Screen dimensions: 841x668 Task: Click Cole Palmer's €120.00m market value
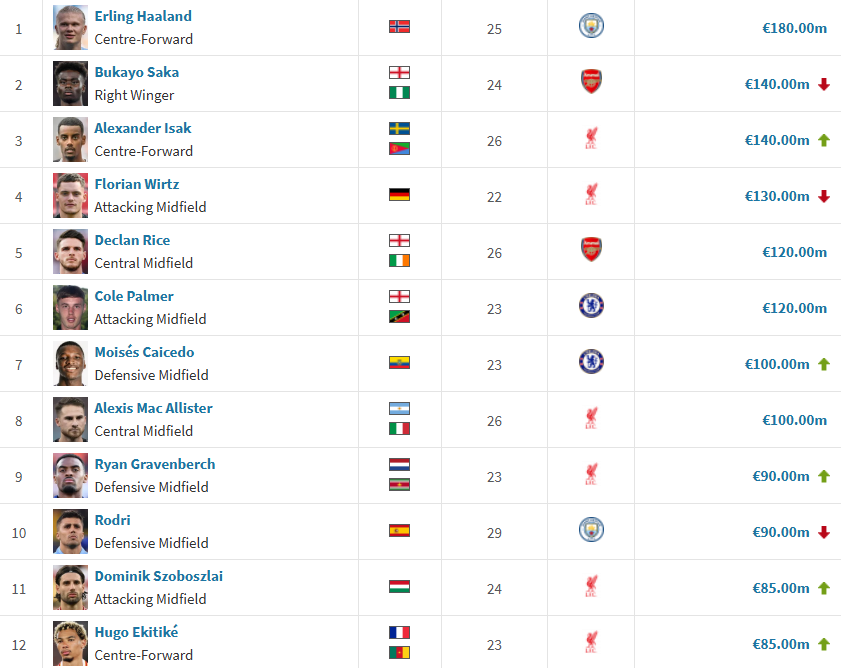[x=794, y=308]
